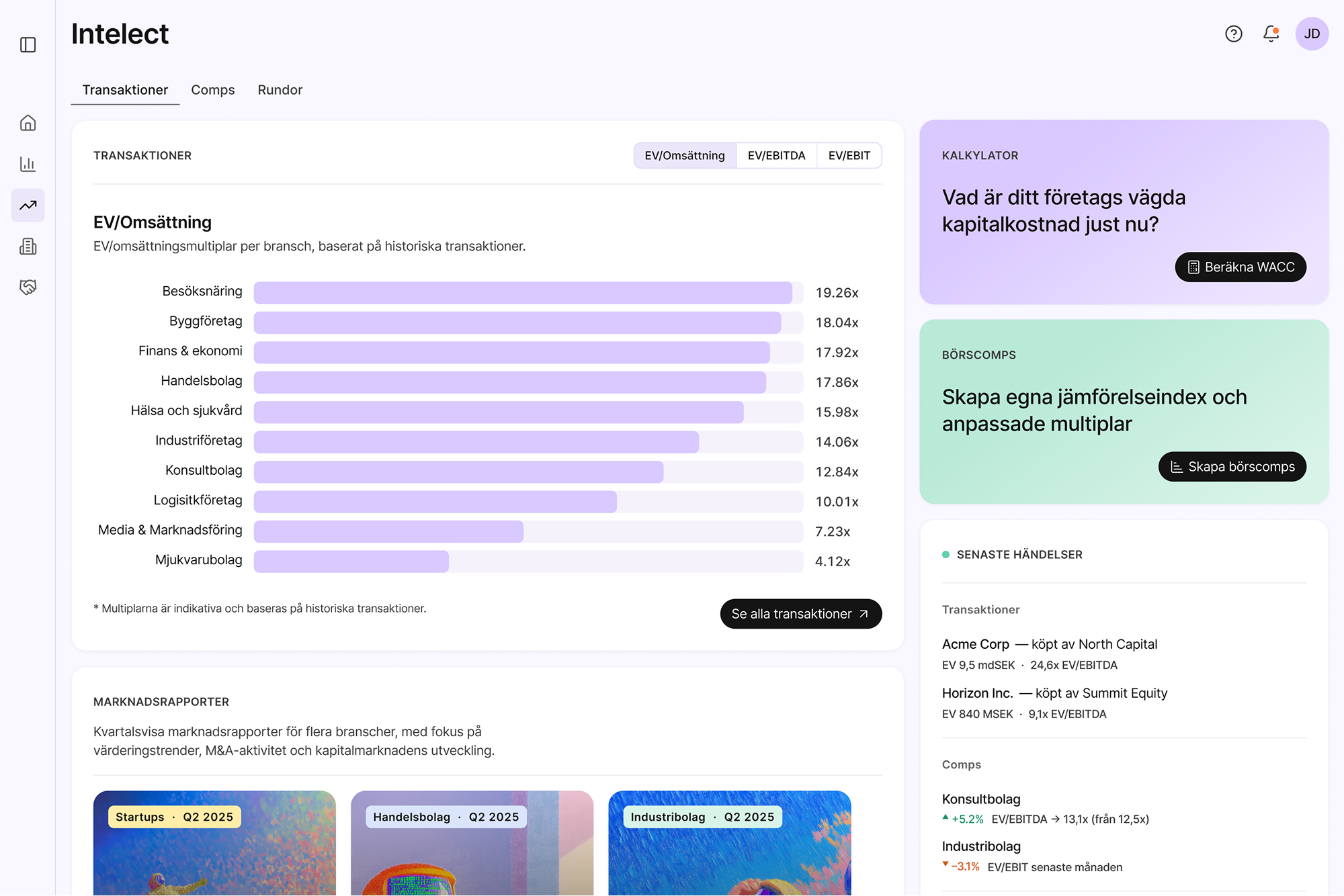Open the help question mark icon
This screenshot has height=896, width=1344.
1234,34
